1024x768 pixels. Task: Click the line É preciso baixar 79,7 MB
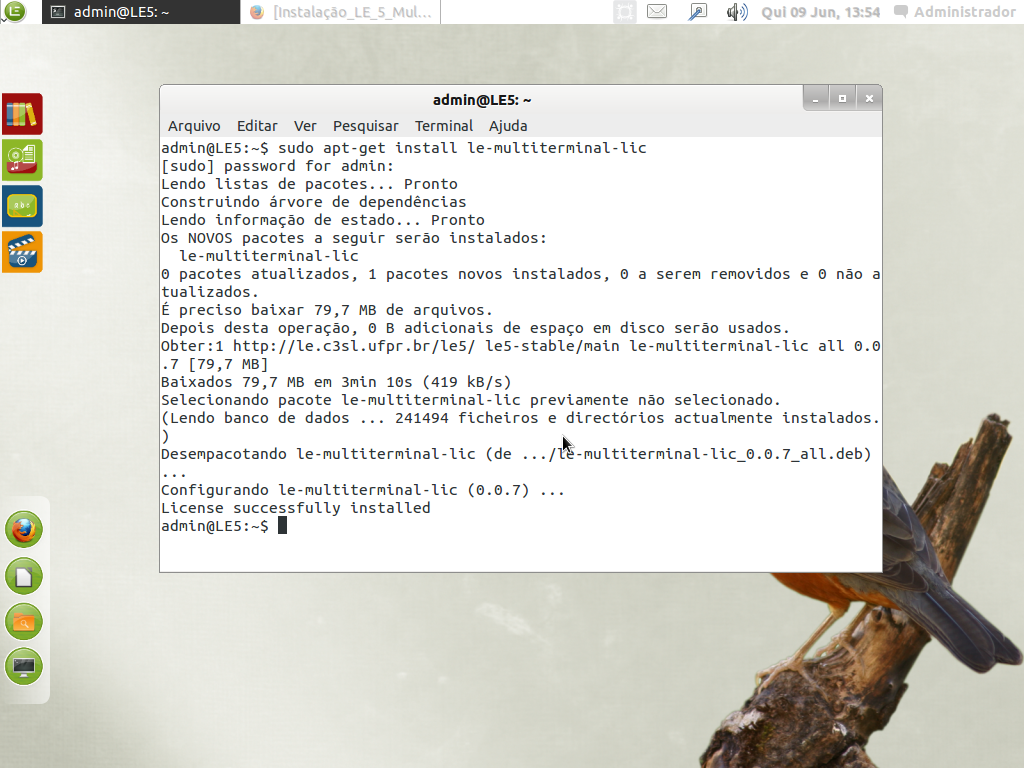(327, 310)
